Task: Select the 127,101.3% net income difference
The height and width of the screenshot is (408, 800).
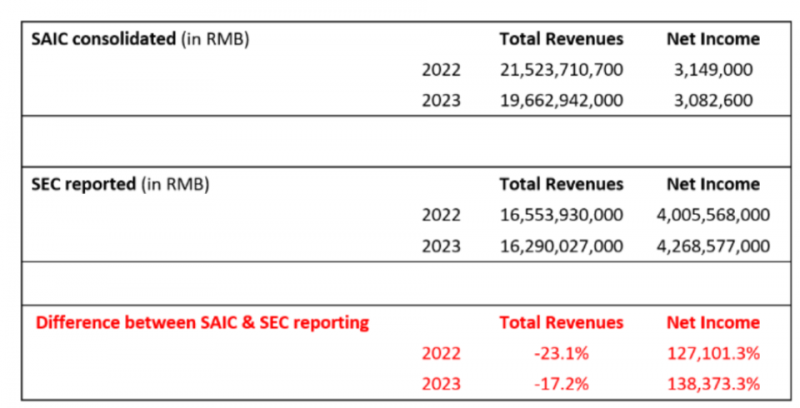Action: point(712,353)
